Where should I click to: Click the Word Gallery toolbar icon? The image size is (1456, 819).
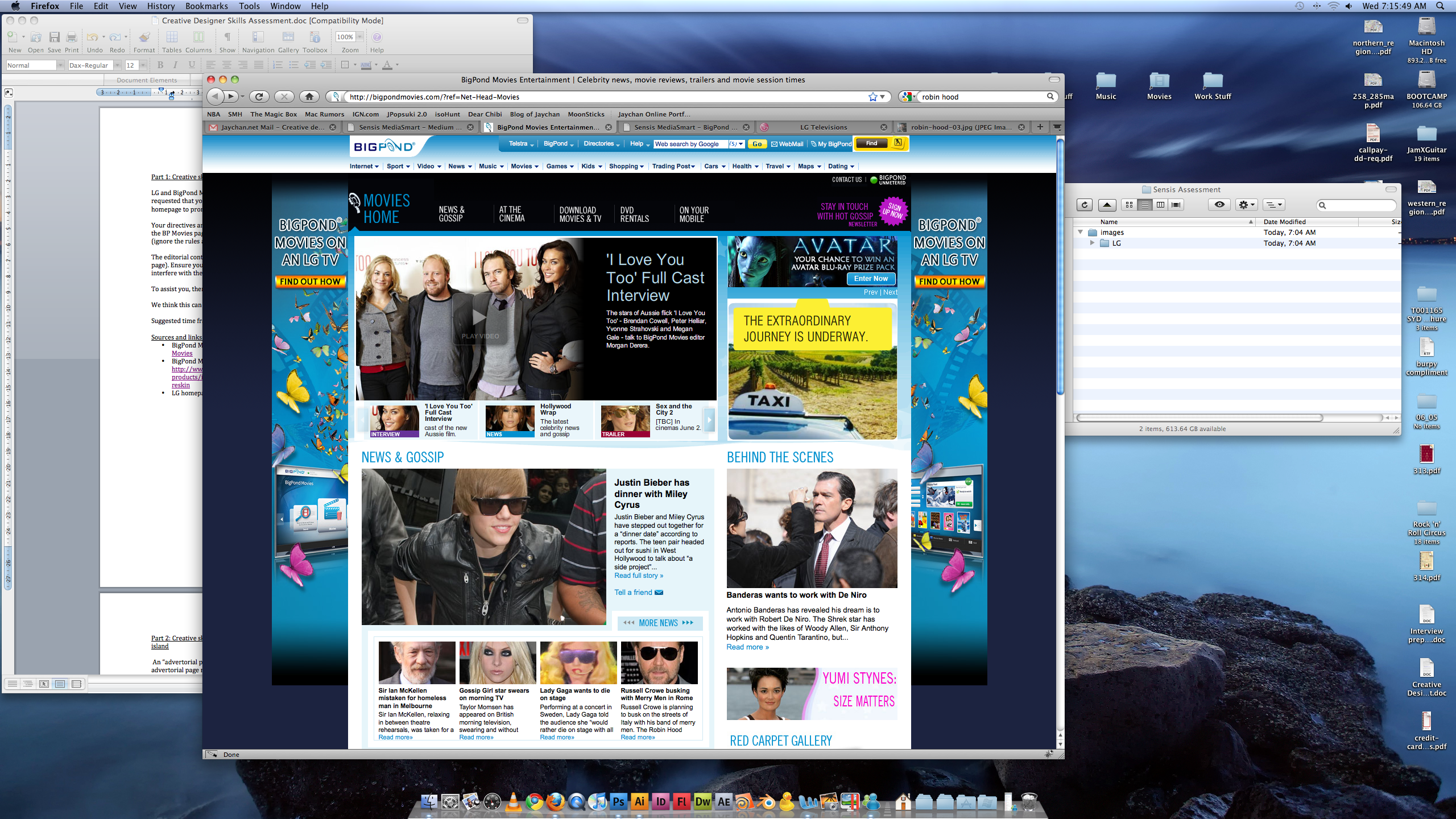(x=288, y=38)
